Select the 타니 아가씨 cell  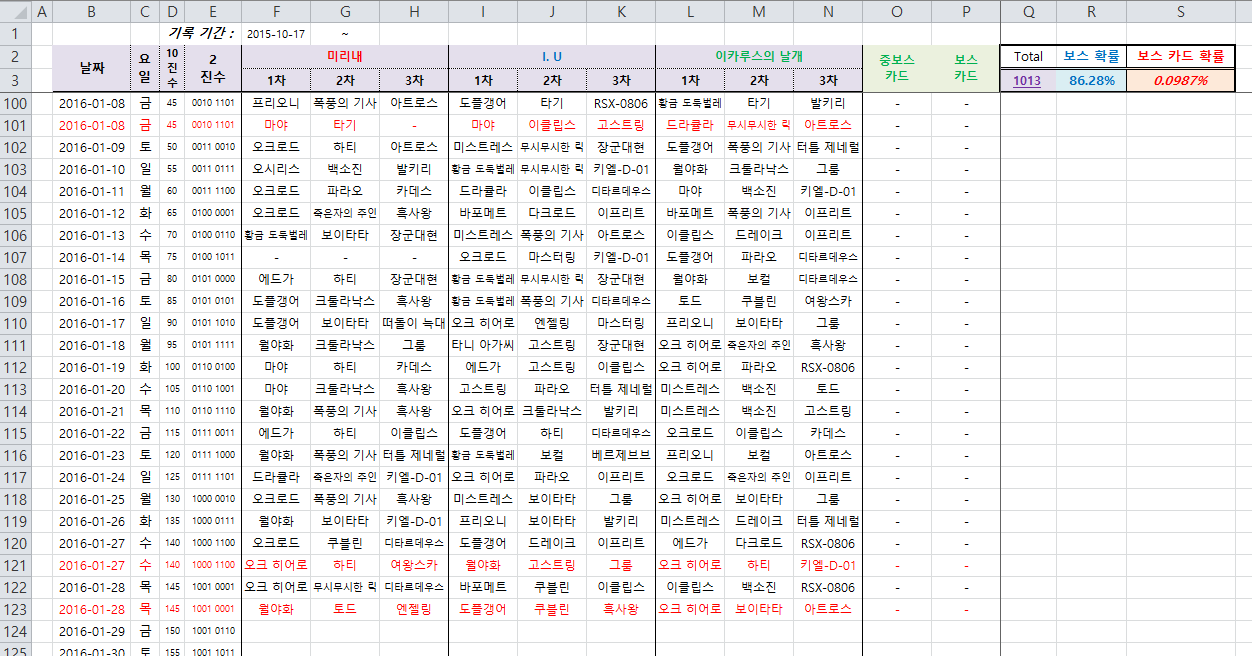[x=482, y=345]
